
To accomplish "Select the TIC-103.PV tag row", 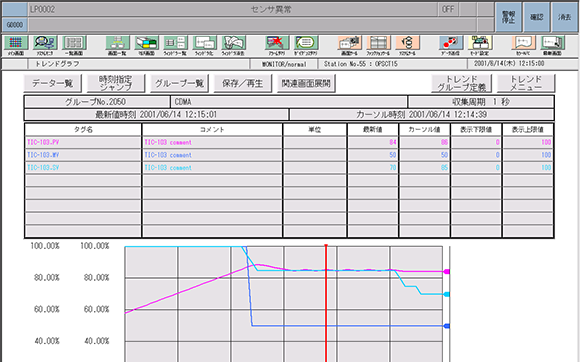I will tap(289, 142).
